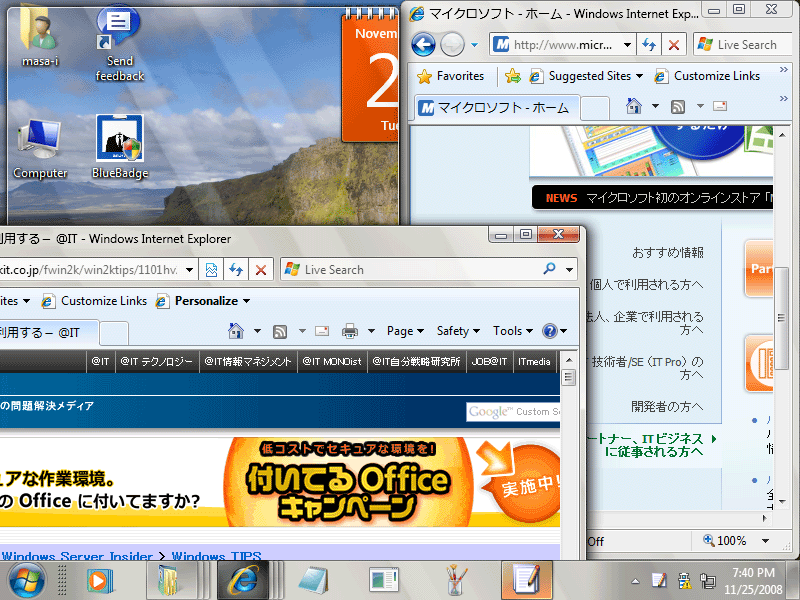Screen dimensions: 800x600
Task: Open Customize Links in the Microsoft home window
Action: [x=707, y=76]
